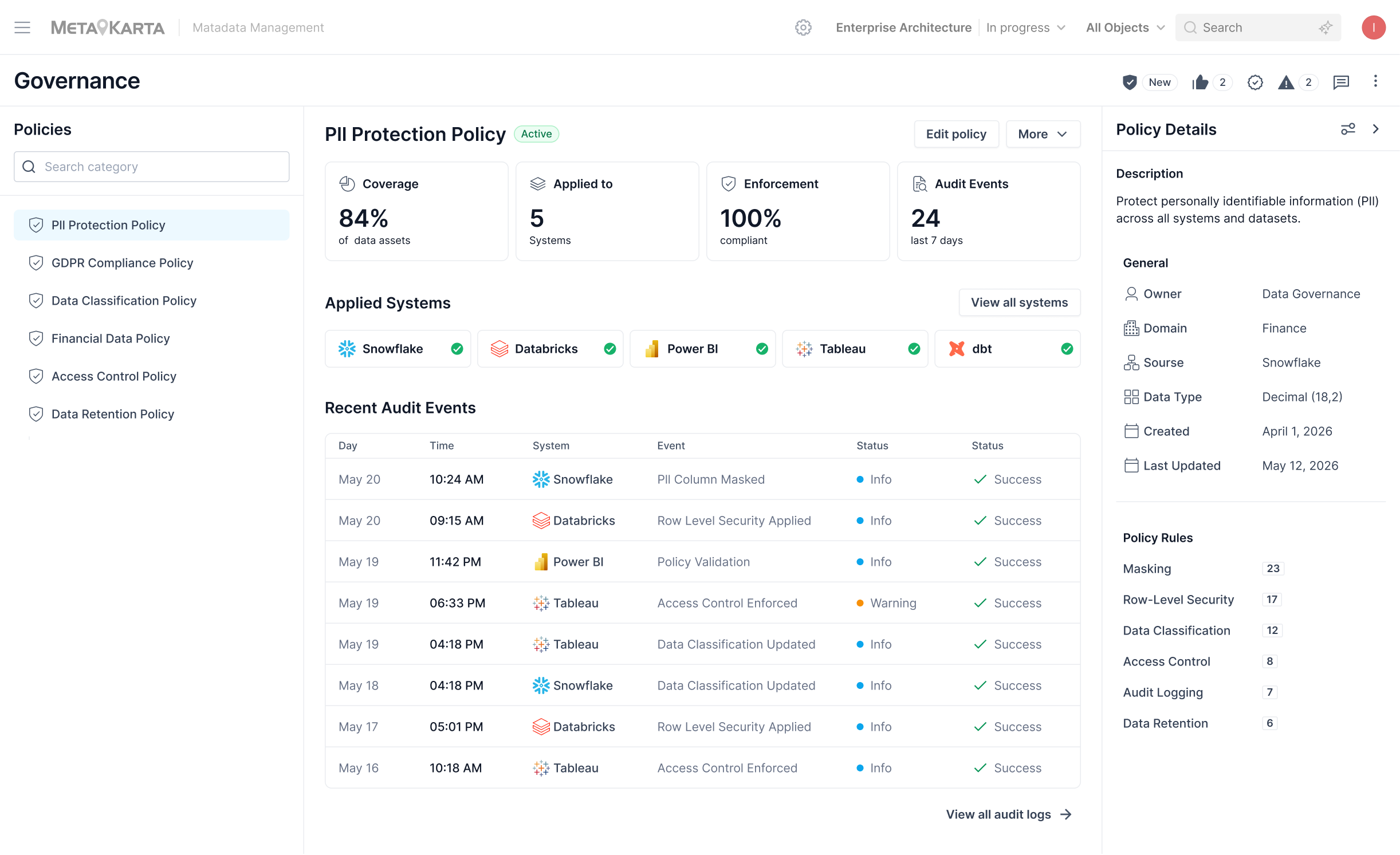Expand the More dropdown button

pyautogui.click(x=1043, y=134)
